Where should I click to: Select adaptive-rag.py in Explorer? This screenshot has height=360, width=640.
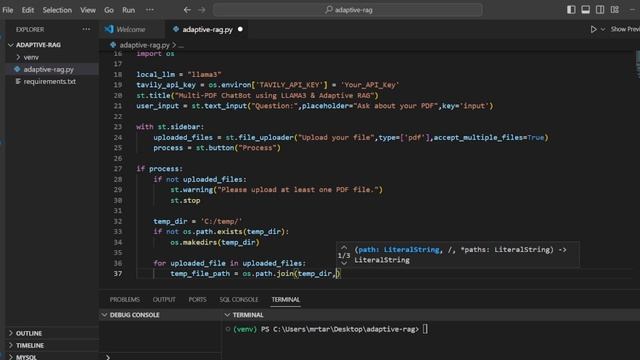tap(51, 69)
